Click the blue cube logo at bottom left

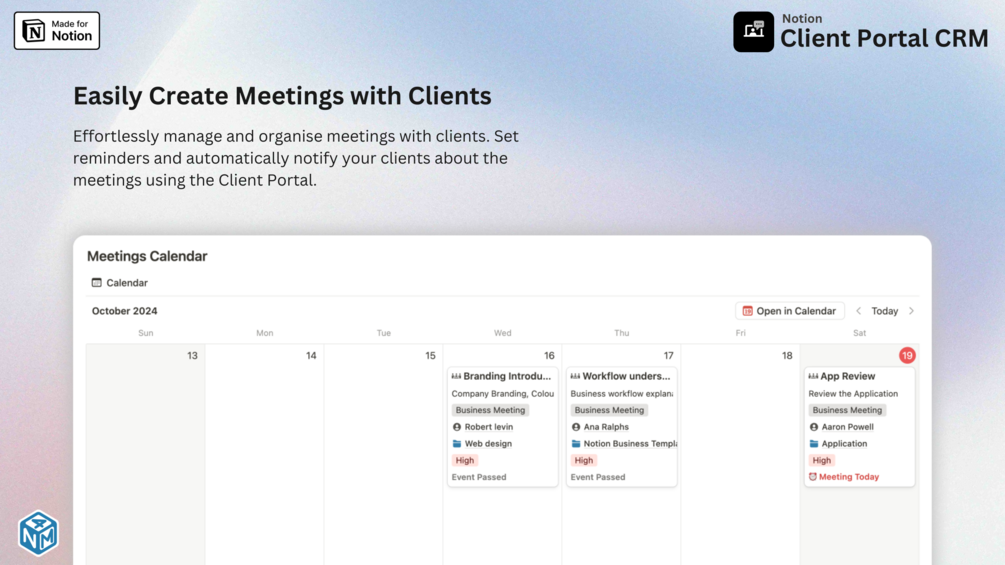tap(38, 533)
